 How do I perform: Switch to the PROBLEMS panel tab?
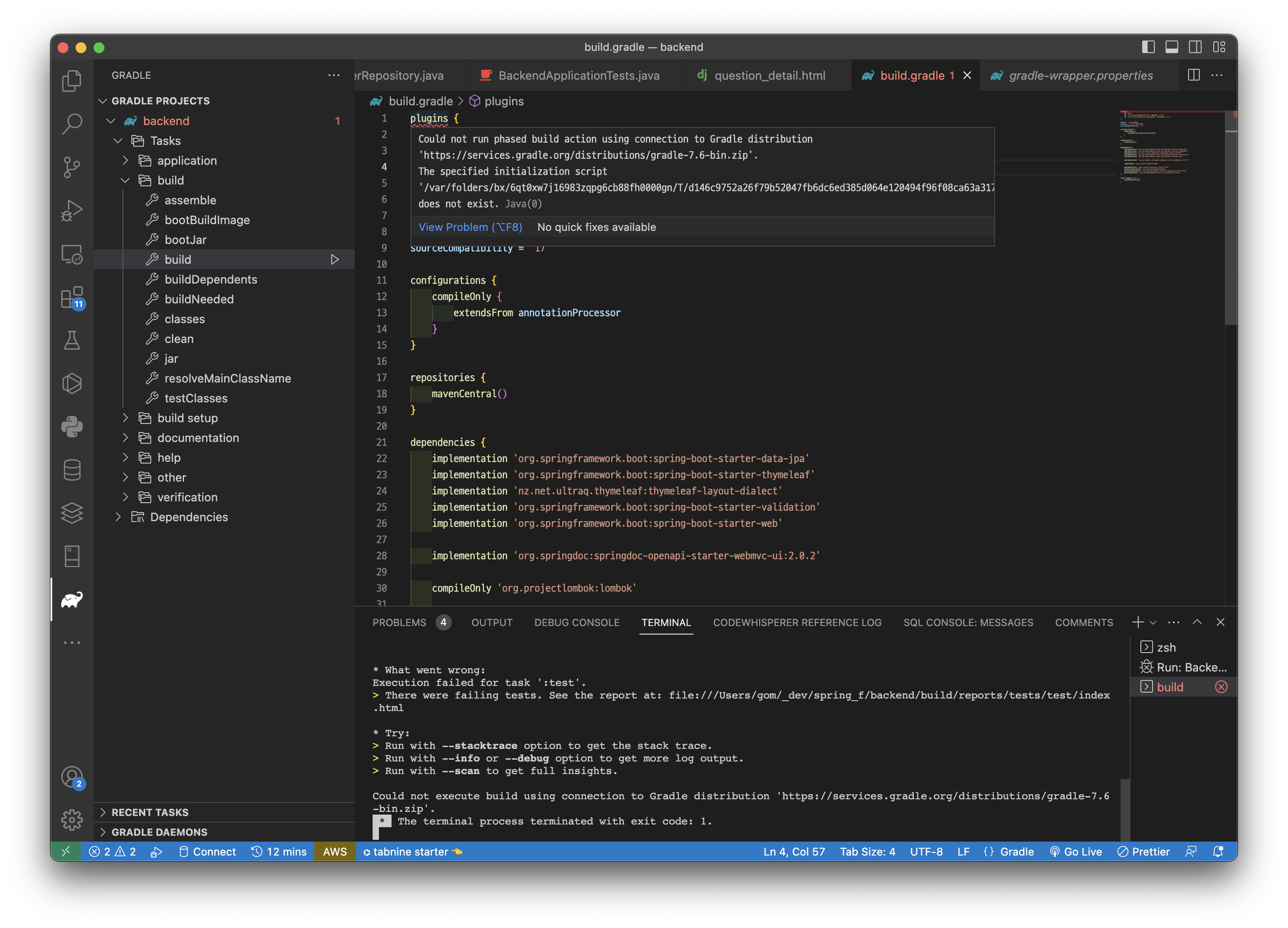pyautogui.click(x=399, y=622)
